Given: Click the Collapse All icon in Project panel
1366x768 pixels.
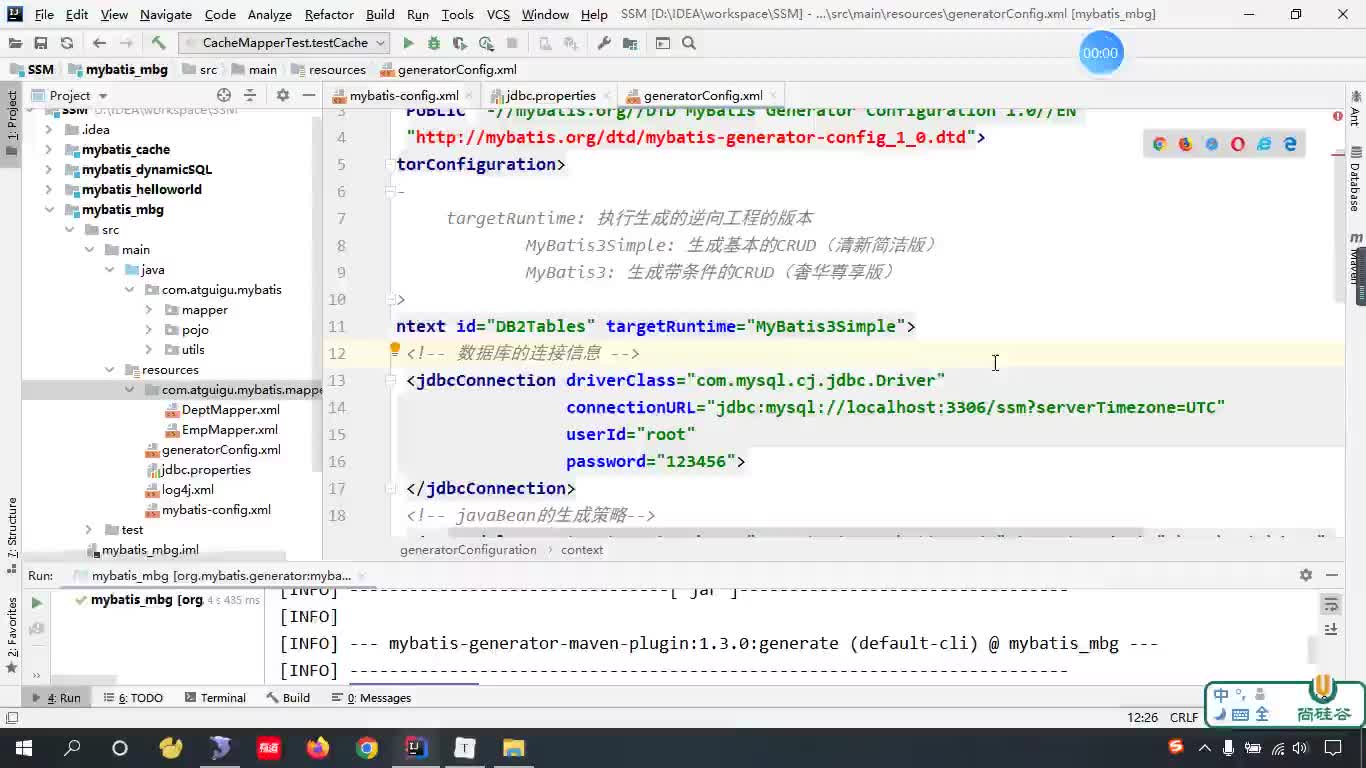Looking at the screenshot, I should 250,95.
